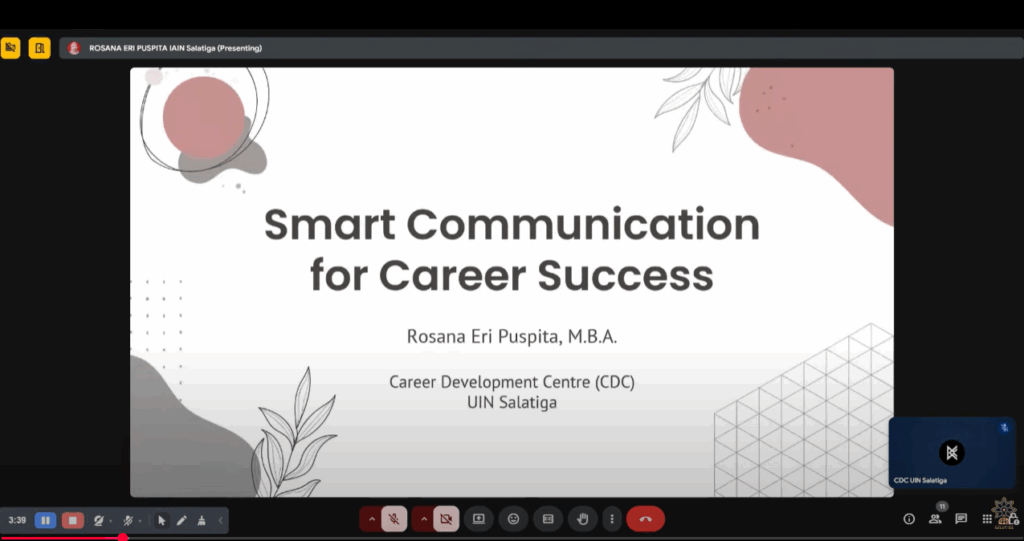Open the emoji reactions panel
Image resolution: width=1024 pixels, height=541 pixels.
pos(514,519)
